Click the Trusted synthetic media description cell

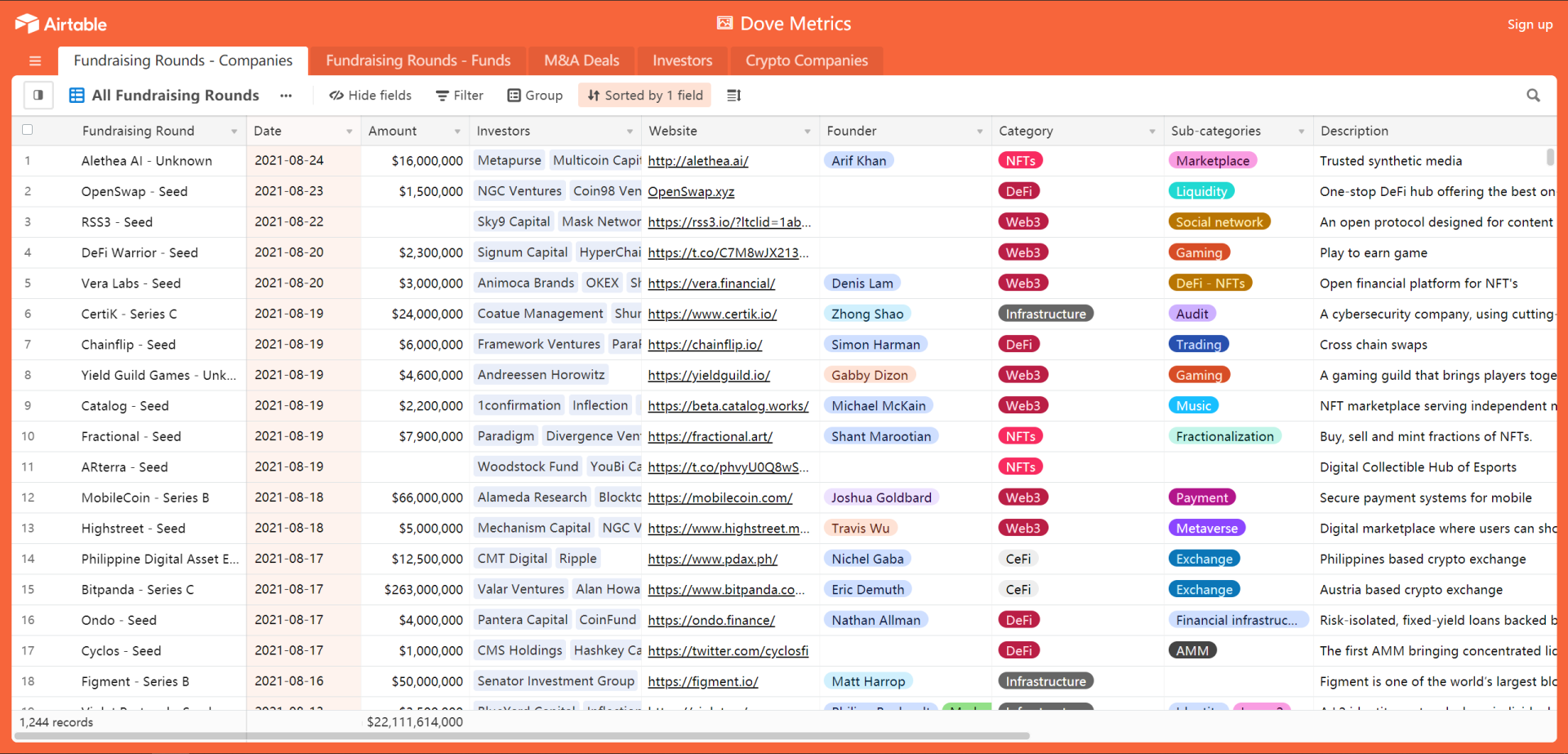tap(1435, 161)
